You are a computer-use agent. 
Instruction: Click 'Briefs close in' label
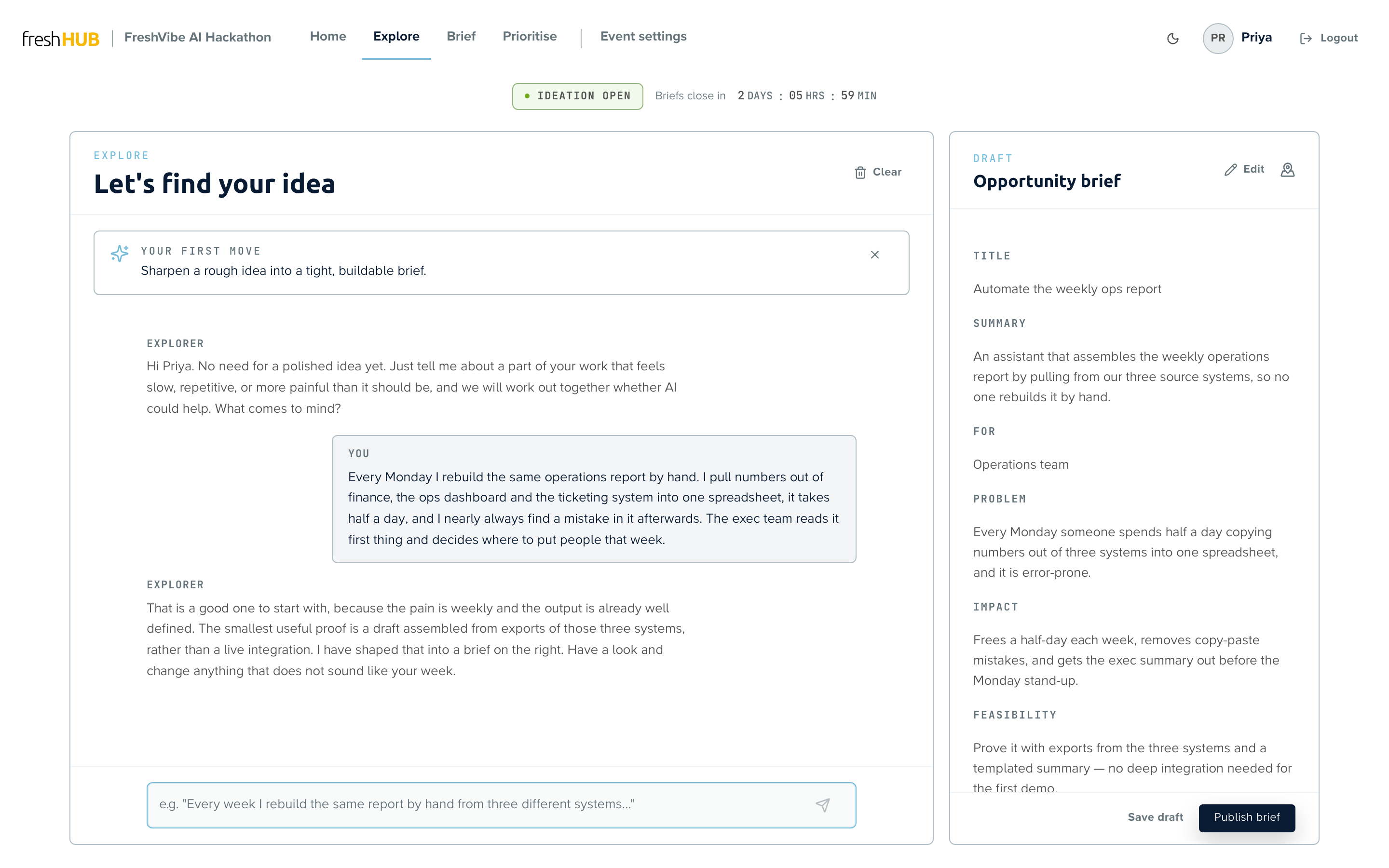pos(691,96)
